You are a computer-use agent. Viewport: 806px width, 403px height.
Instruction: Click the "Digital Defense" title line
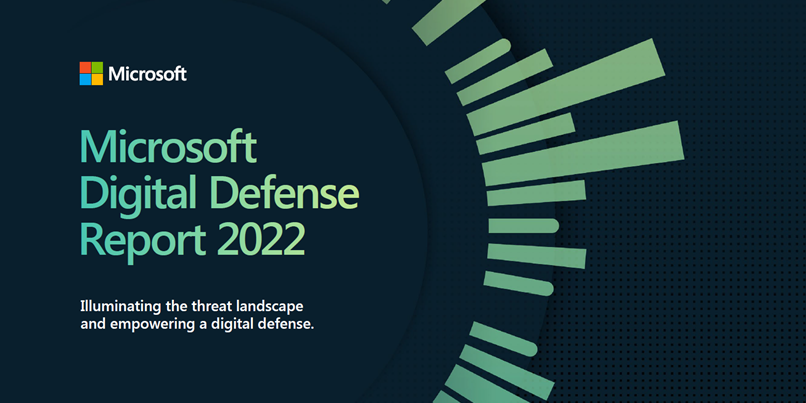click(x=219, y=194)
